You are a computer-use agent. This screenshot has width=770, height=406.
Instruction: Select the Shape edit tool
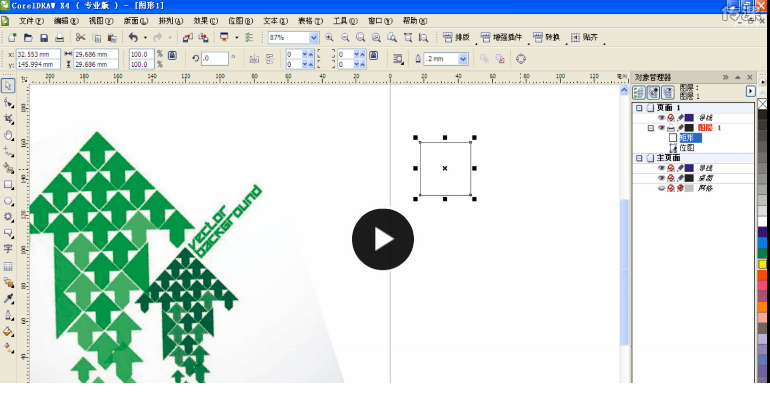(8, 102)
